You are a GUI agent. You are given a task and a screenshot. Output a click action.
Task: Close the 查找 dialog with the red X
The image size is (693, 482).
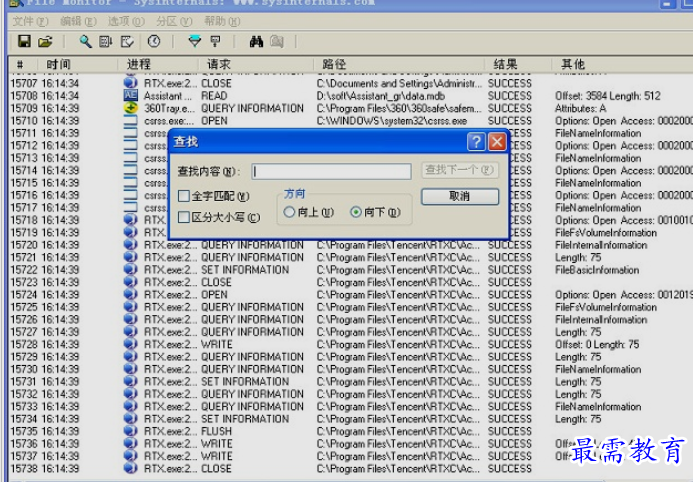click(x=497, y=142)
